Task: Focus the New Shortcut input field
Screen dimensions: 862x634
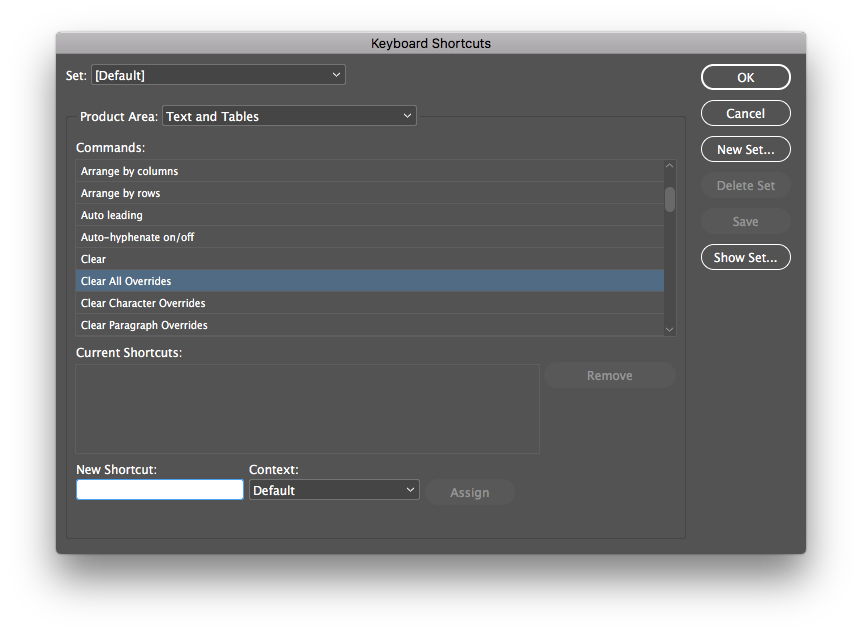Action: click(x=160, y=490)
